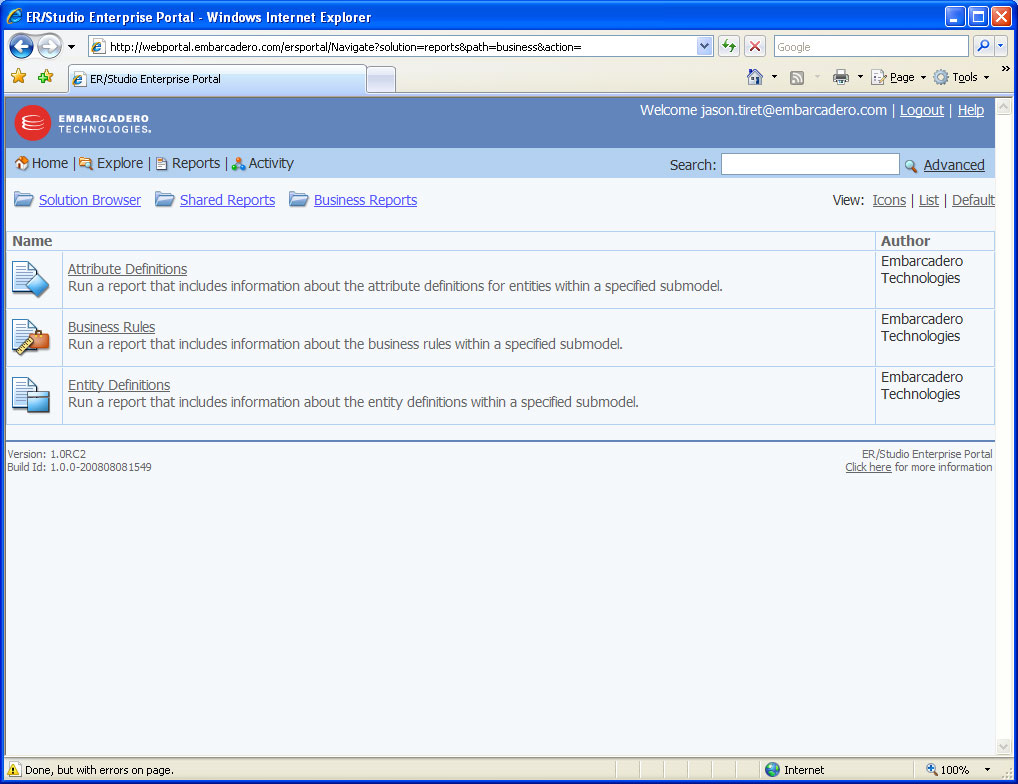Click the Shared Reports folder icon
1018x784 pixels.
tap(165, 199)
